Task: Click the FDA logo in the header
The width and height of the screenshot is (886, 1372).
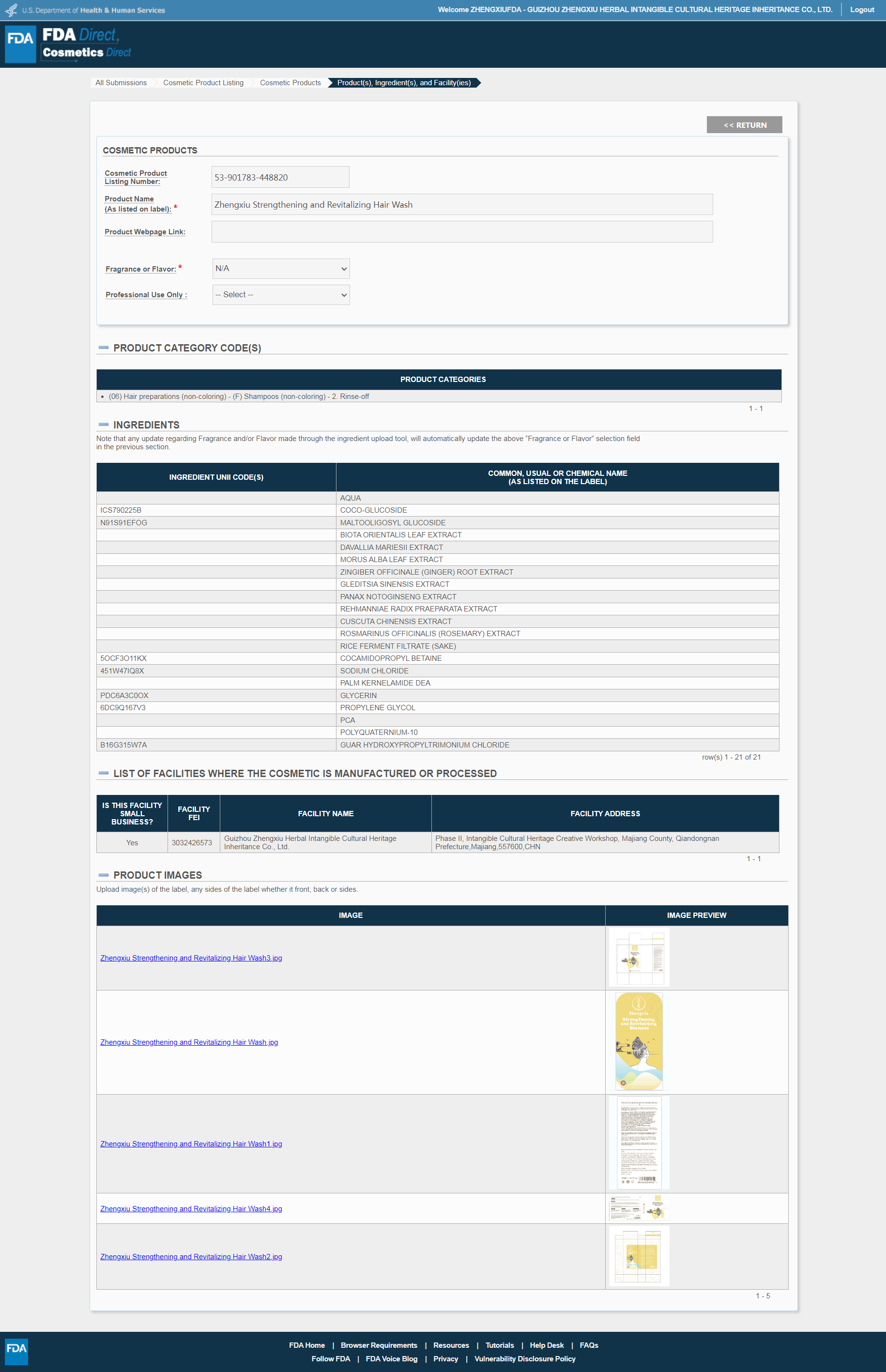Action: coord(21,44)
